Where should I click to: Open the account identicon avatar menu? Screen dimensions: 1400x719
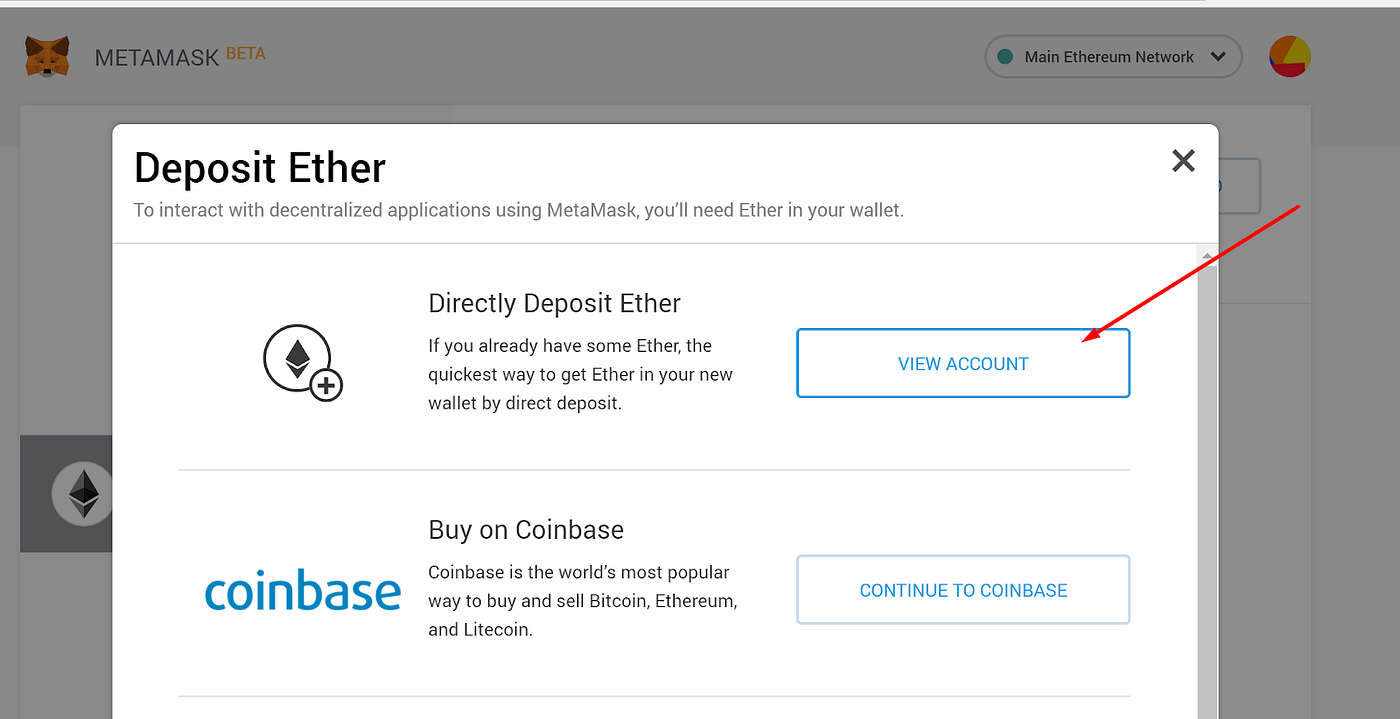[x=1290, y=57]
